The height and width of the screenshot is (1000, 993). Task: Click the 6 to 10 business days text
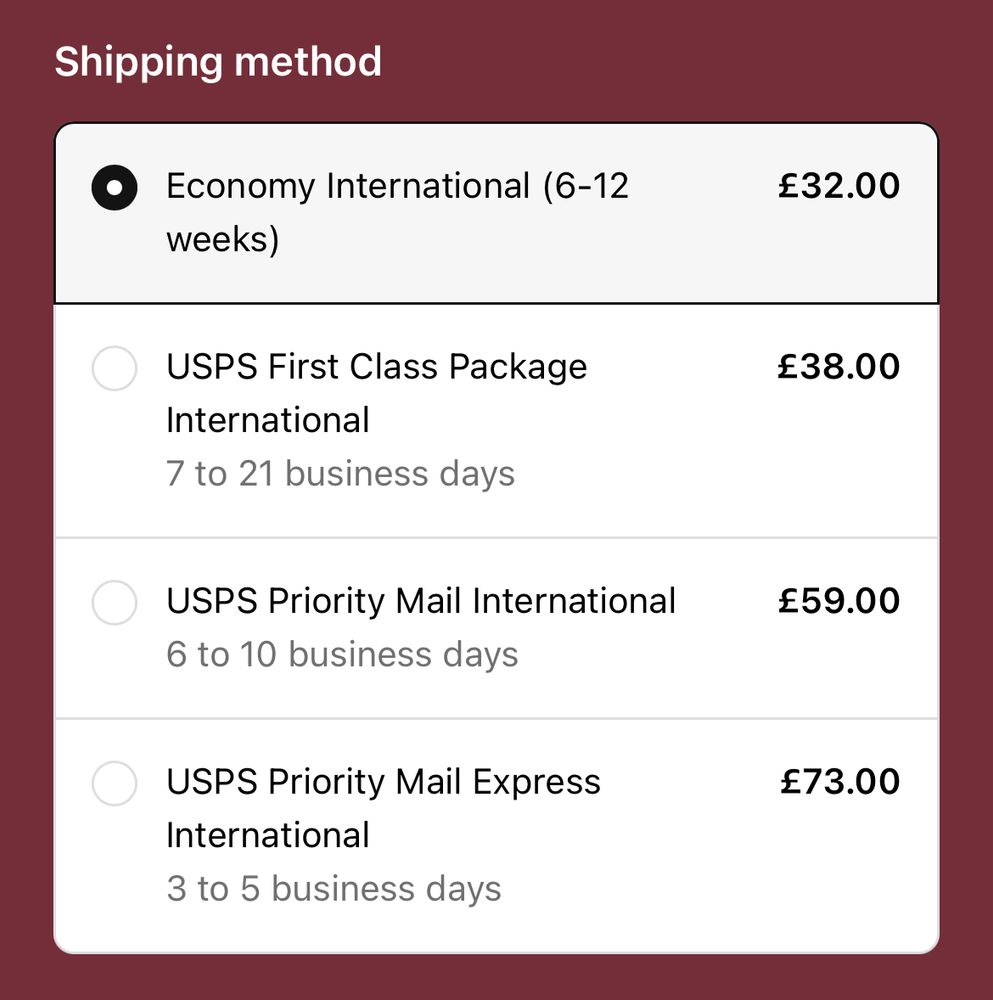coord(342,654)
